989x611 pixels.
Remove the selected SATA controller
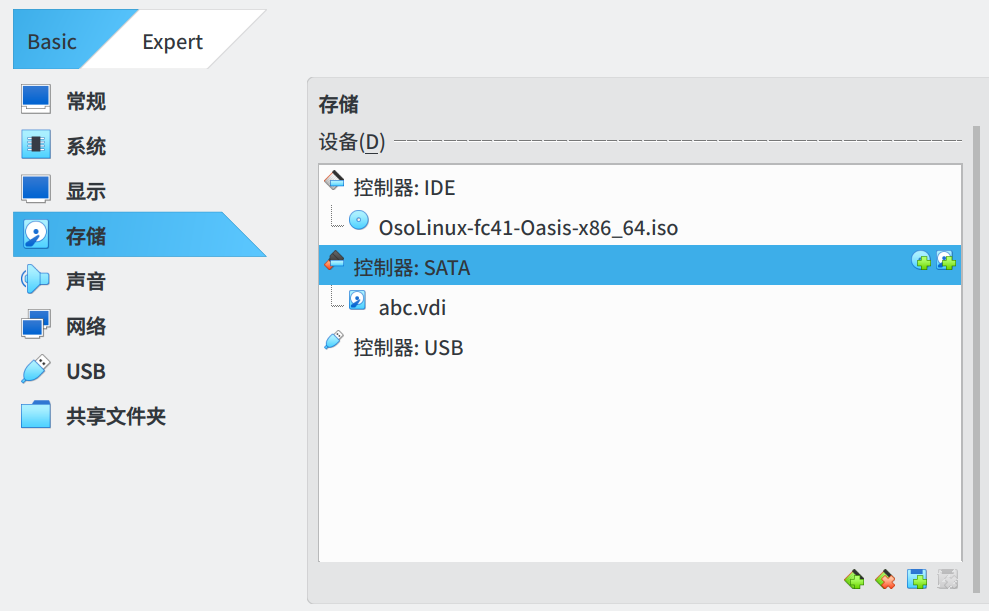tap(884, 579)
